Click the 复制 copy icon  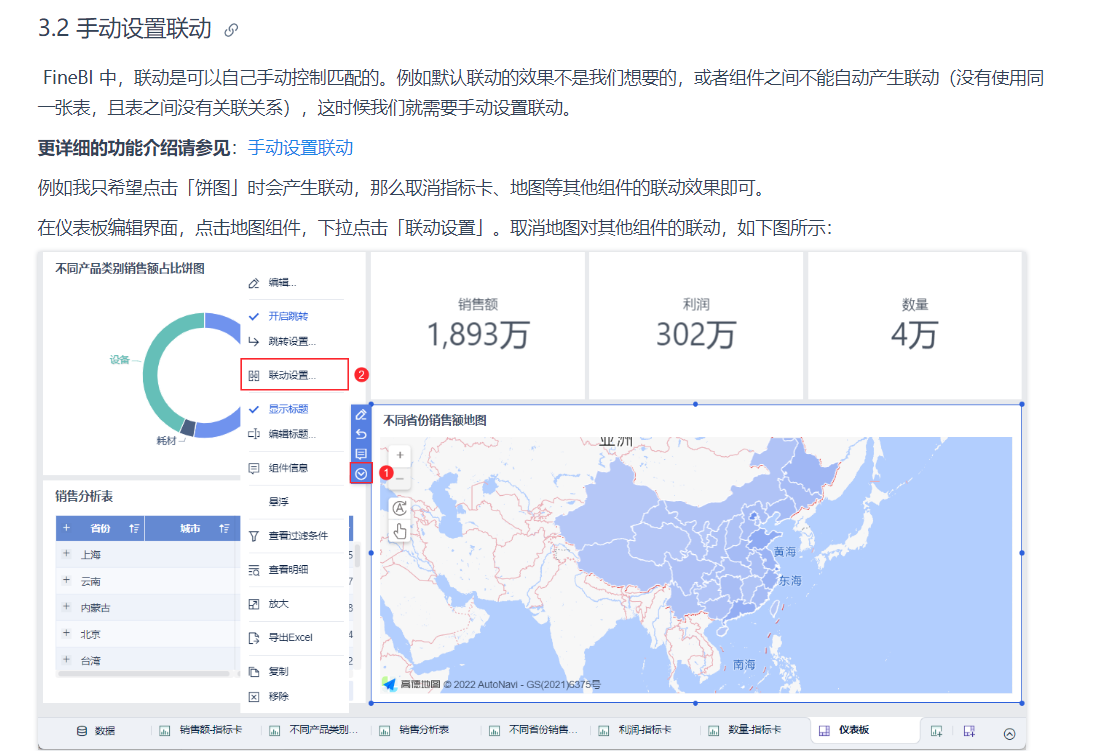point(253,671)
